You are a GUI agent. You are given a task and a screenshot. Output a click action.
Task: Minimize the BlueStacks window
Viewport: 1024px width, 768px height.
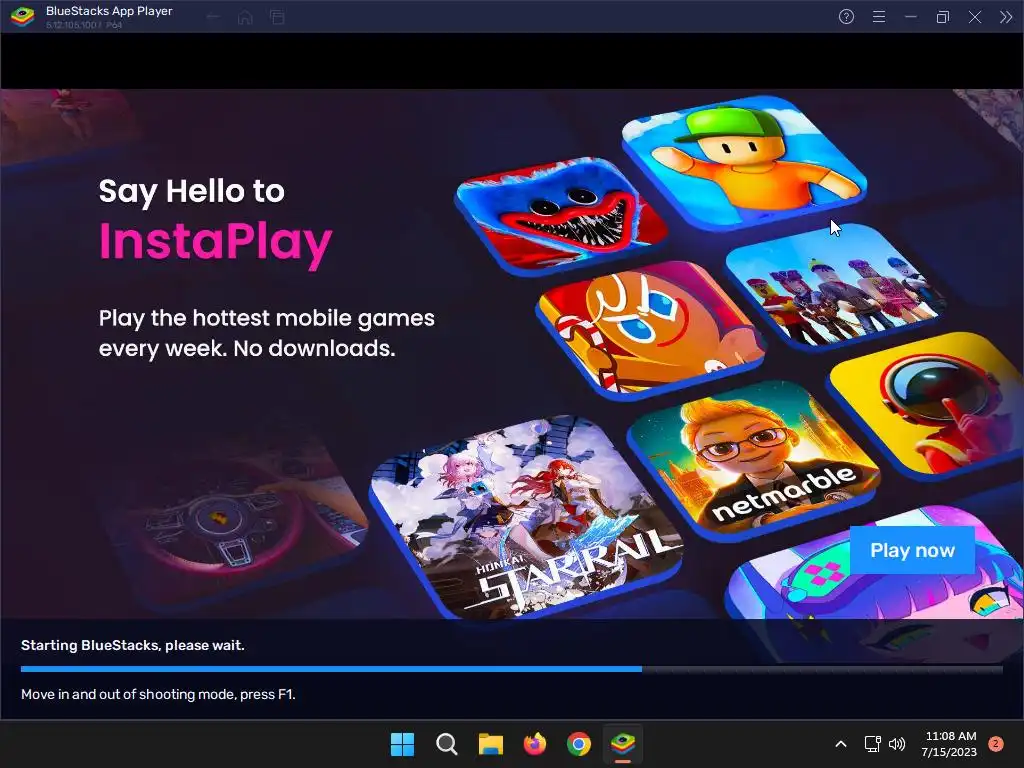[x=910, y=17]
